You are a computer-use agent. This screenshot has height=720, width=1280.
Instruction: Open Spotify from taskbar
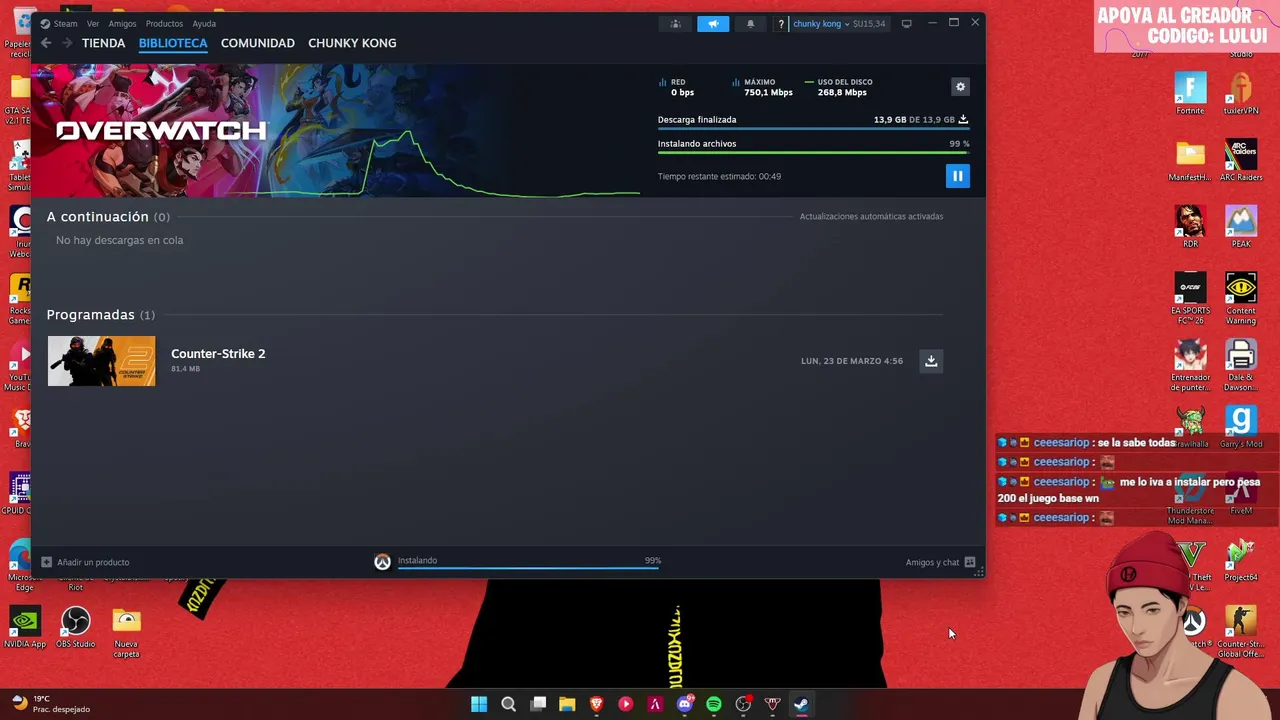714,704
